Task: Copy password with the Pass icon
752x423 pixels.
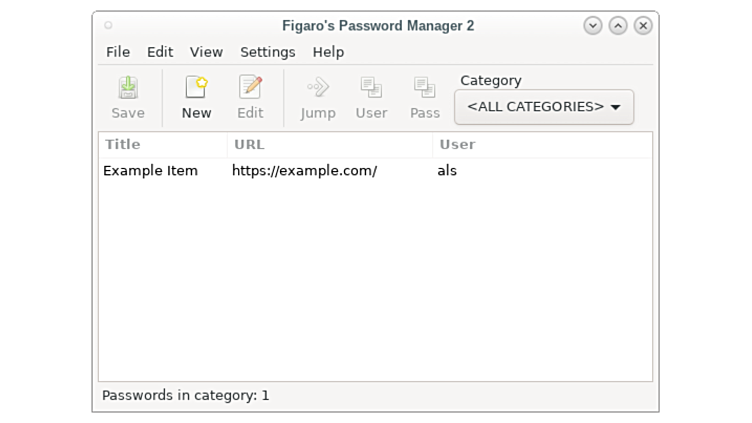Action: tap(425, 98)
